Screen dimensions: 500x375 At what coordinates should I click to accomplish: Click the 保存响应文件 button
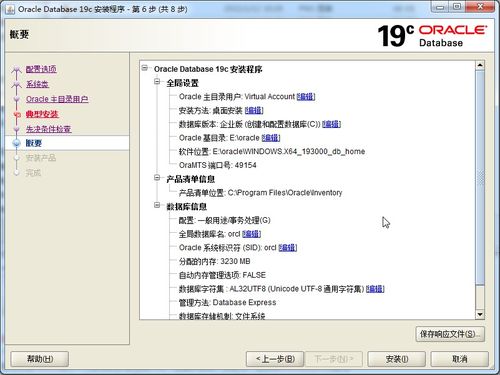[x=450, y=334]
